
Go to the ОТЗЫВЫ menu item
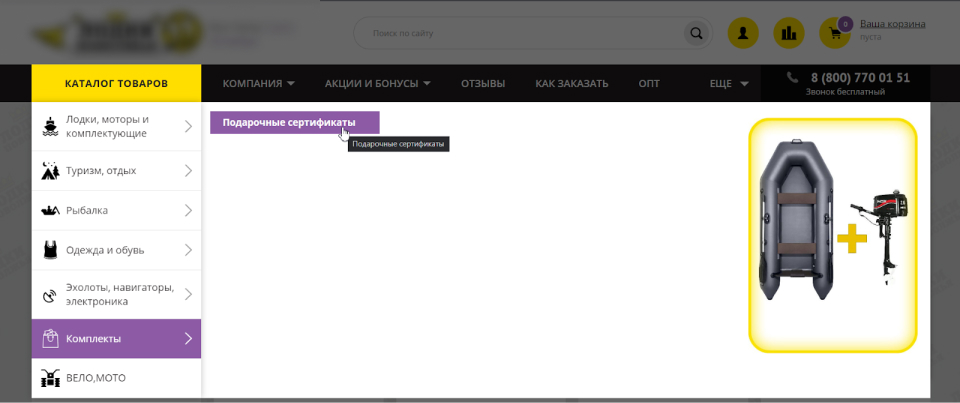coord(482,83)
